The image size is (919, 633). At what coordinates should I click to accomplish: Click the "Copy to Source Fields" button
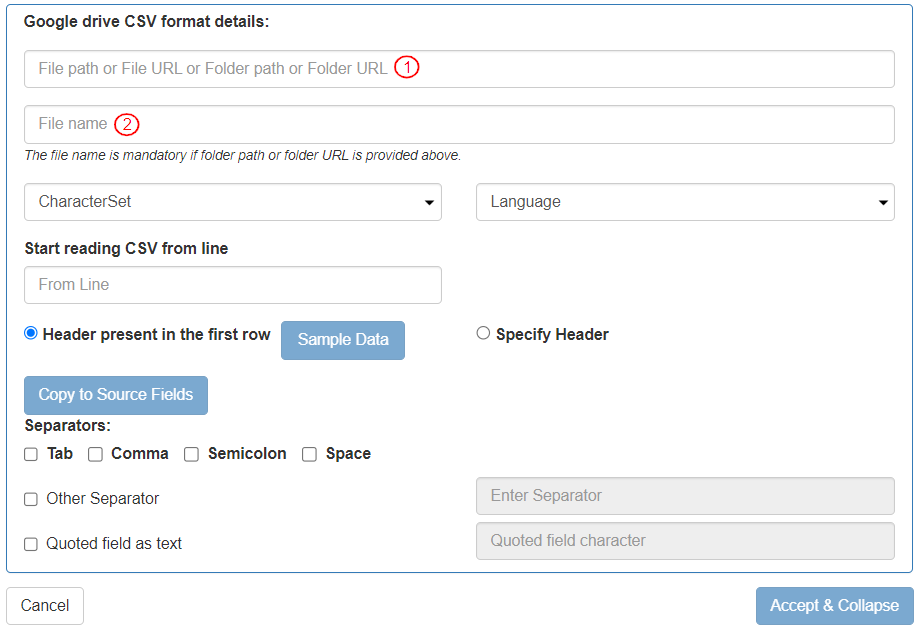115,395
